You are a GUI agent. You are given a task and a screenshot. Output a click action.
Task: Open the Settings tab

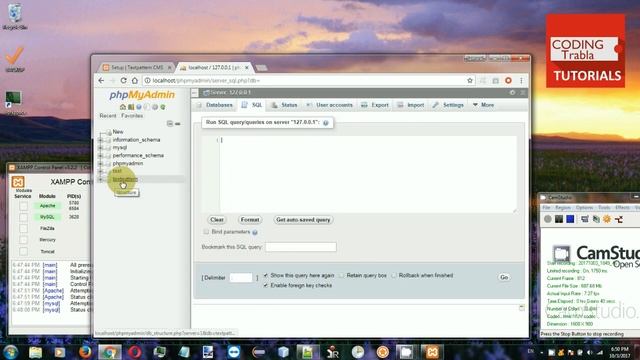(448, 105)
